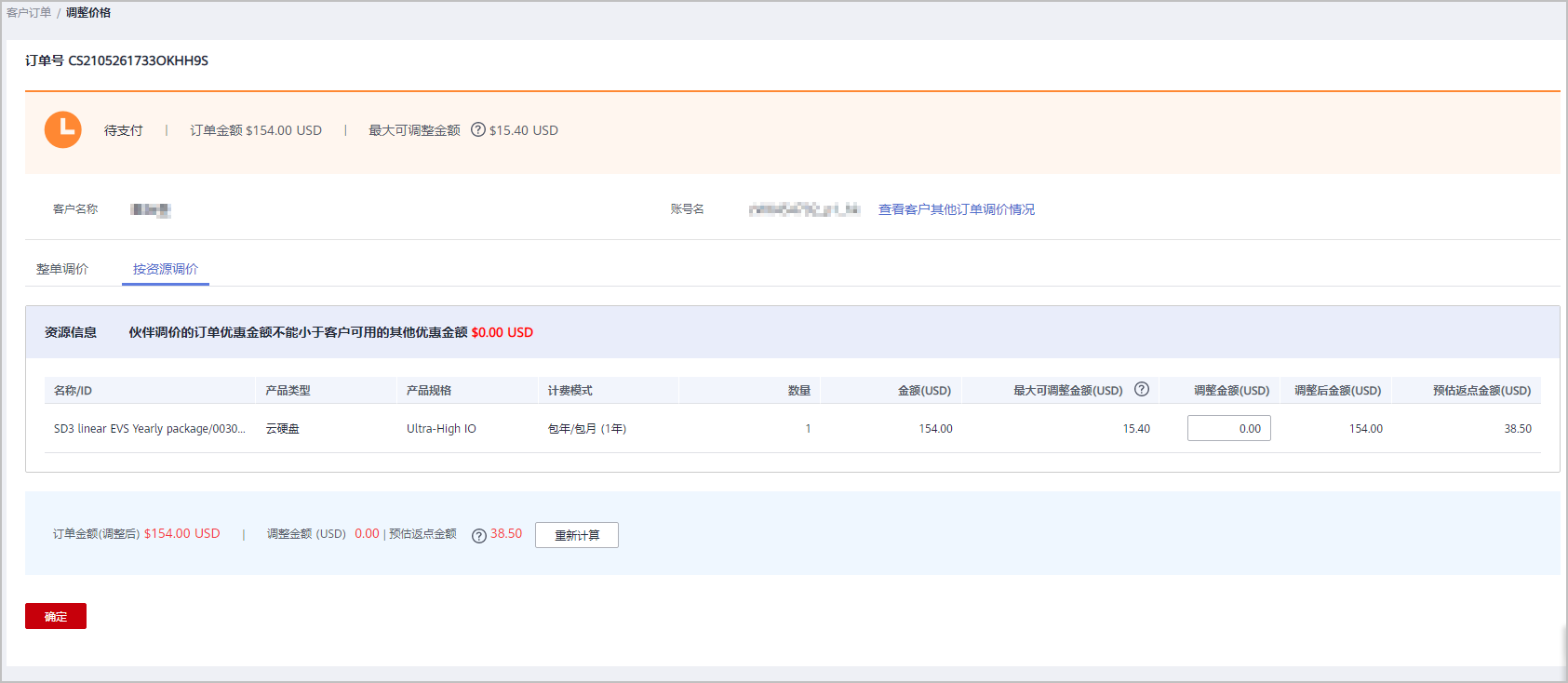The width and height of the screenshot is (1568, 683).
Task: Click the 计费模式 column header
Action: [x=570, y=391]
